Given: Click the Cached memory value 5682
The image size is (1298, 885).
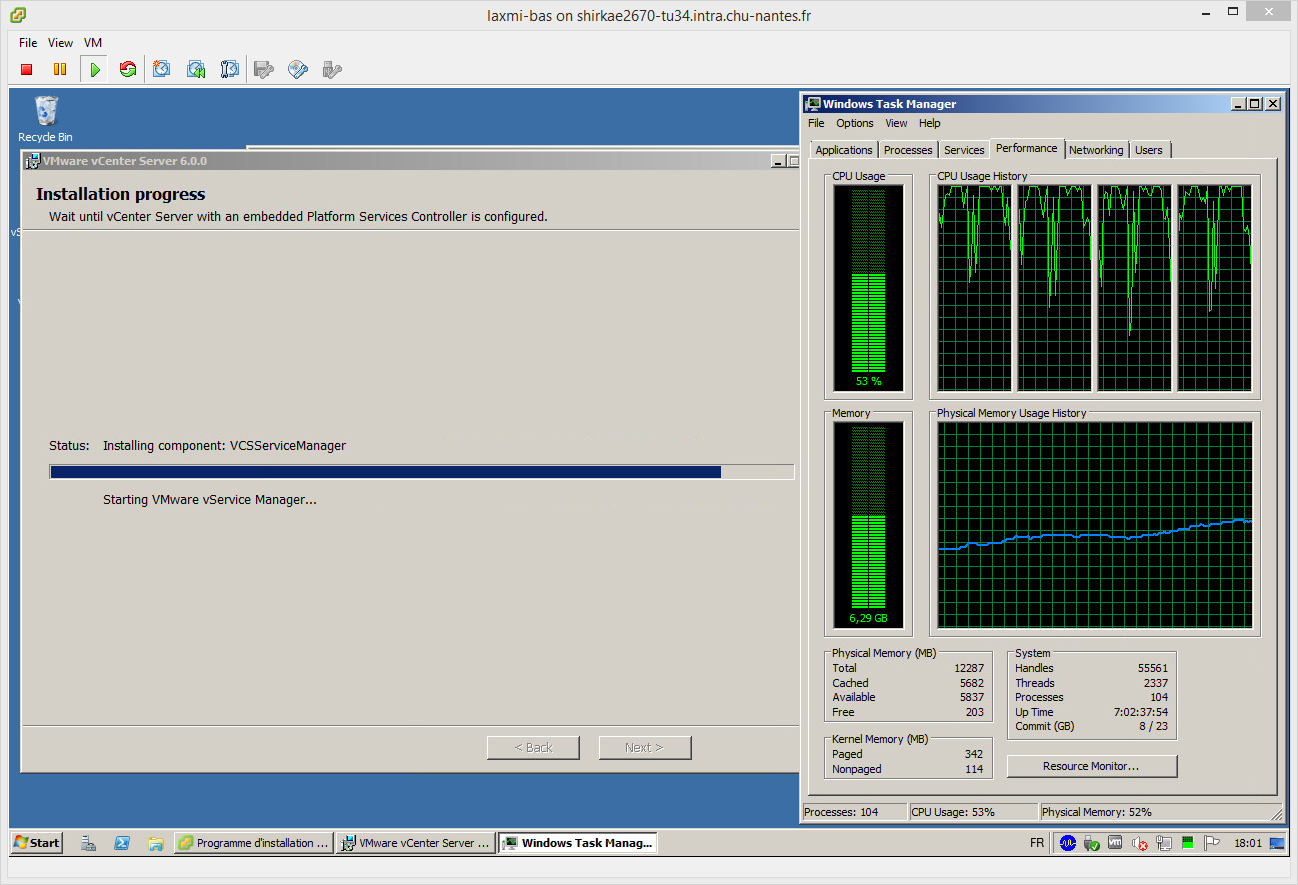Looking at the screenshot, I should tap(972, 683).
